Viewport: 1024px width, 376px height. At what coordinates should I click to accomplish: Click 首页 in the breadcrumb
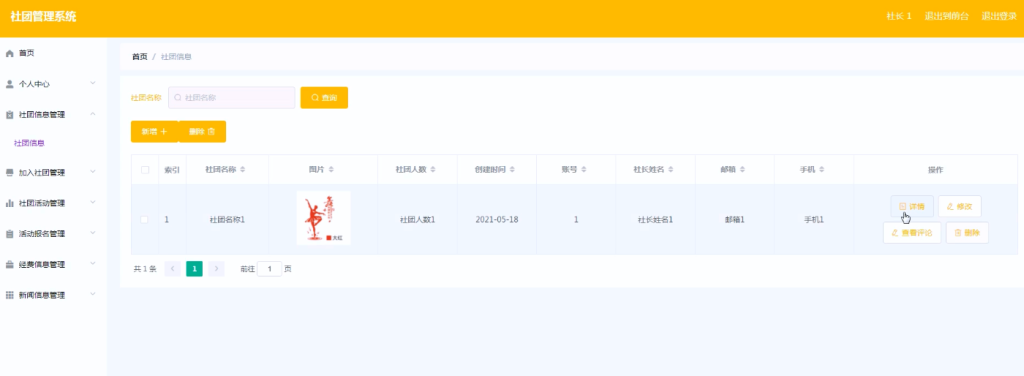(140, 57)
